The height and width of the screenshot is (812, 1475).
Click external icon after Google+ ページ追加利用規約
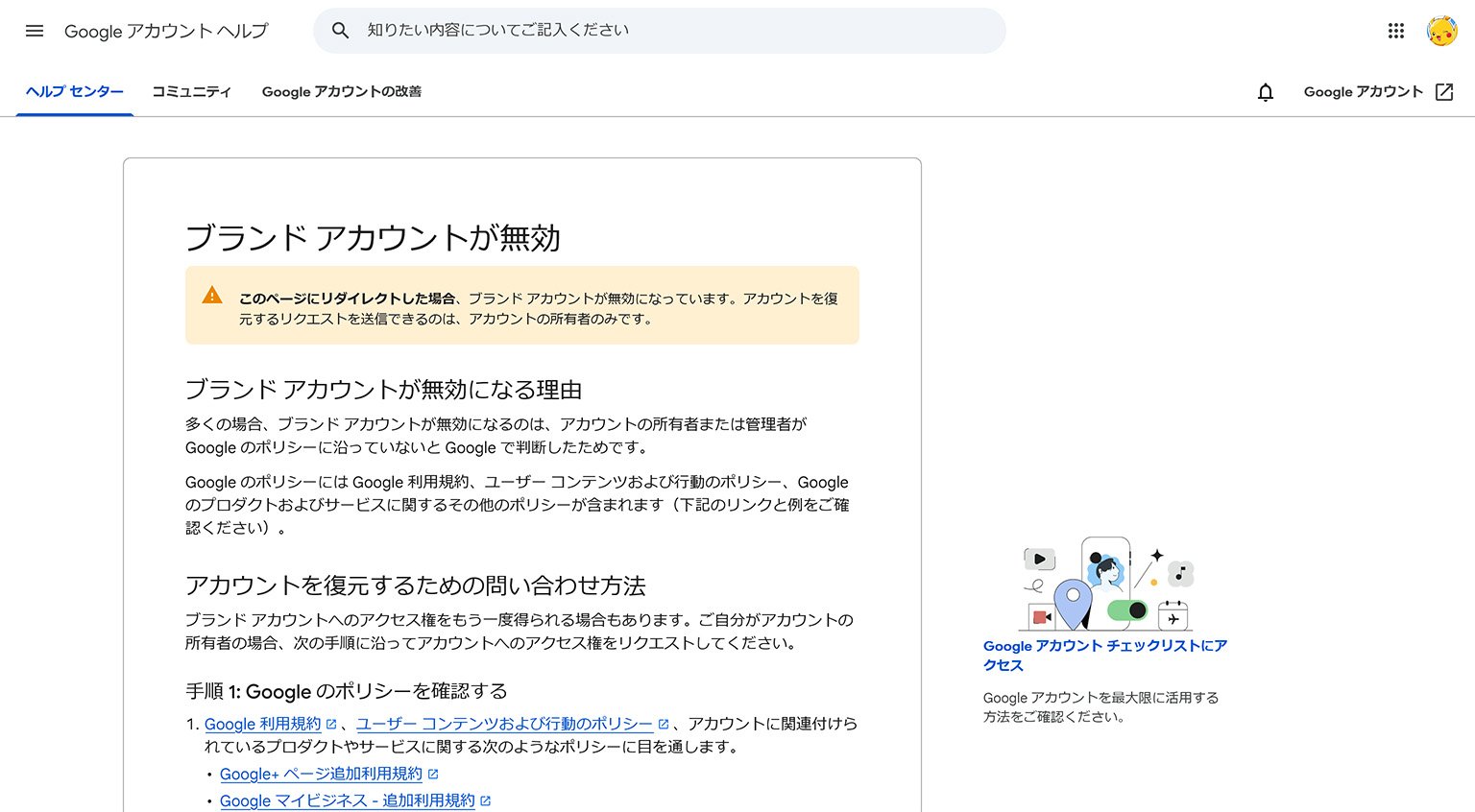433,774
